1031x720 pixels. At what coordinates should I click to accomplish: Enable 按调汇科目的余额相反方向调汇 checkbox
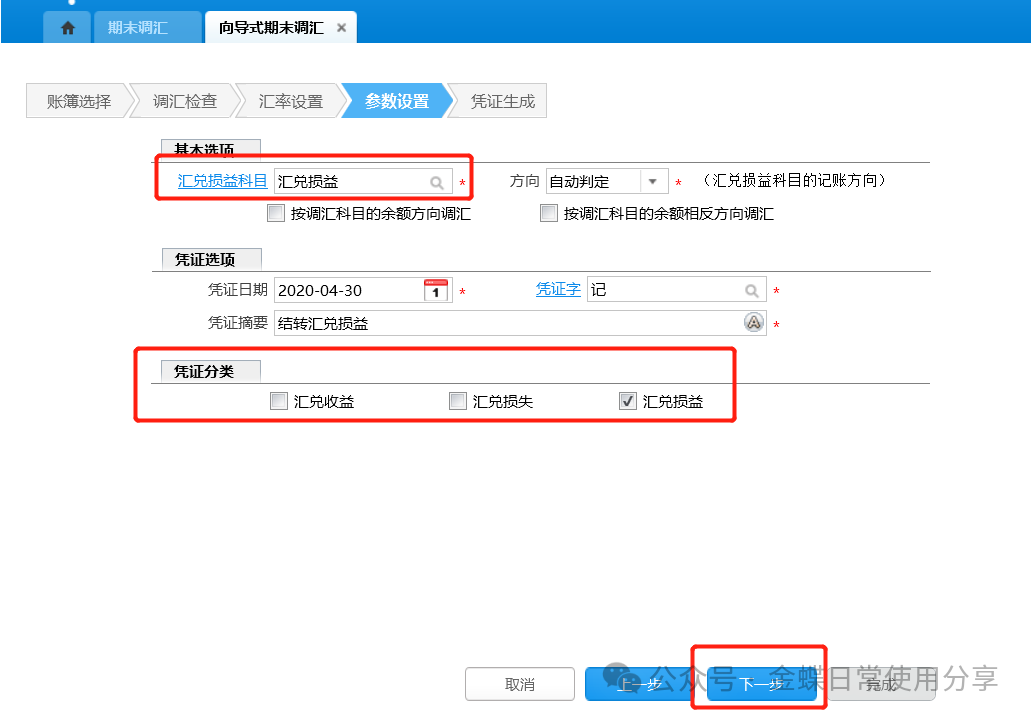548,213
